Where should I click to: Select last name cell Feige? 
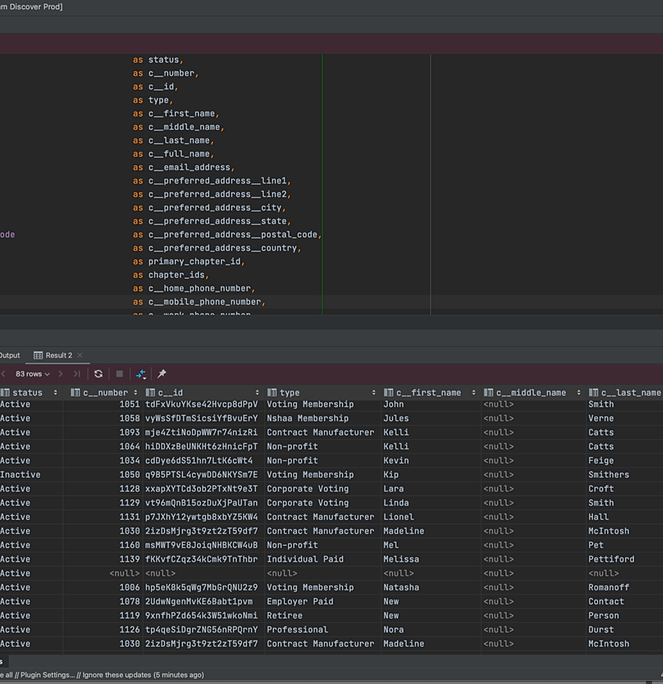point(601,461)
